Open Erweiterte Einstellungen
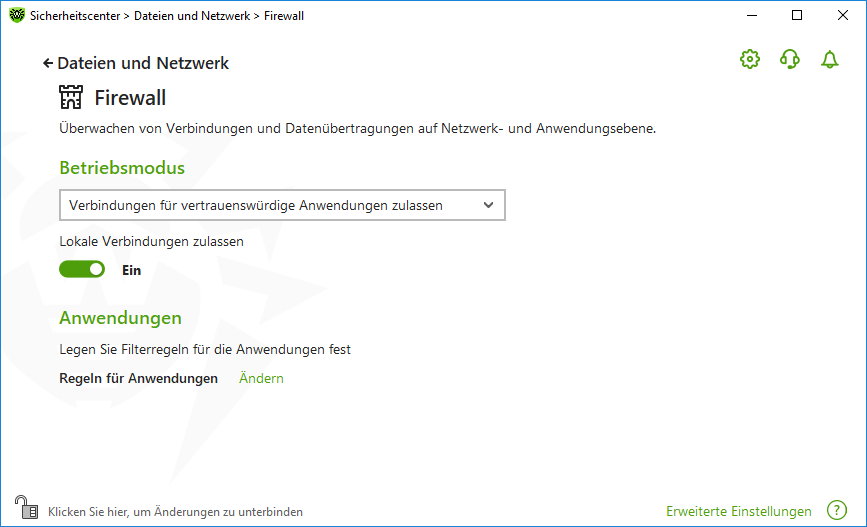This screenshot has width=867, height=527. tap(739, 511)
